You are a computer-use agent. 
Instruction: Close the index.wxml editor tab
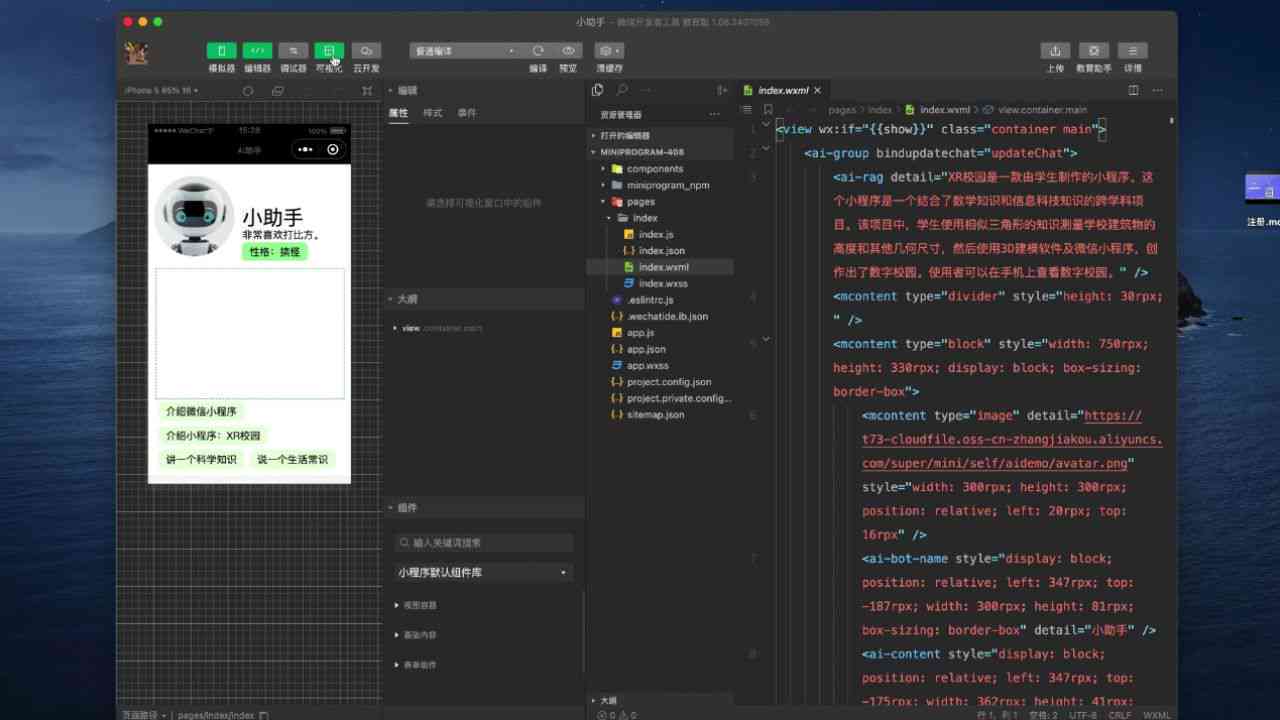(x=817, y=90)
